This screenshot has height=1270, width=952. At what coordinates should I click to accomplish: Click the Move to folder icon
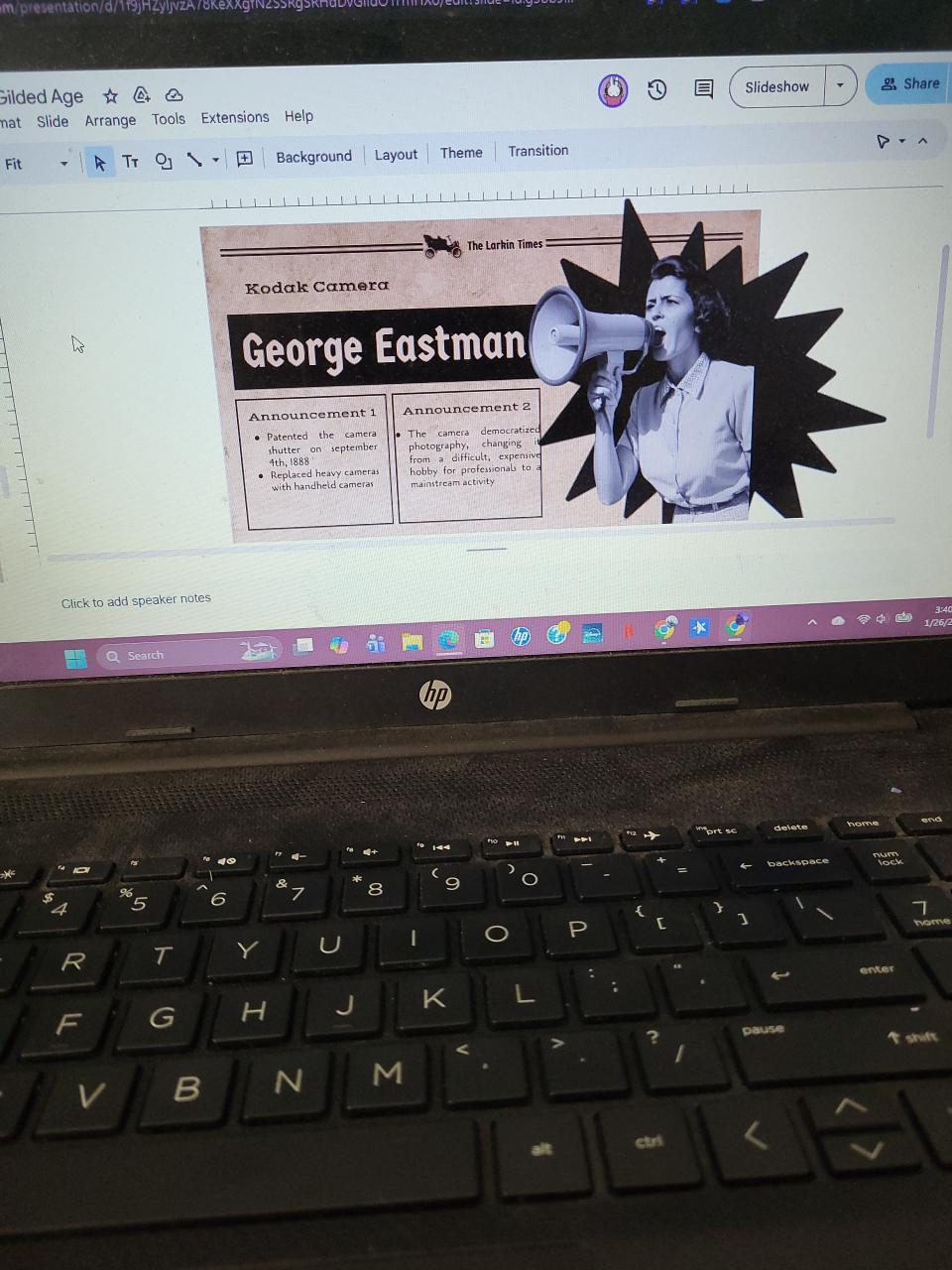pyautogui.click(x=142, y=95)
